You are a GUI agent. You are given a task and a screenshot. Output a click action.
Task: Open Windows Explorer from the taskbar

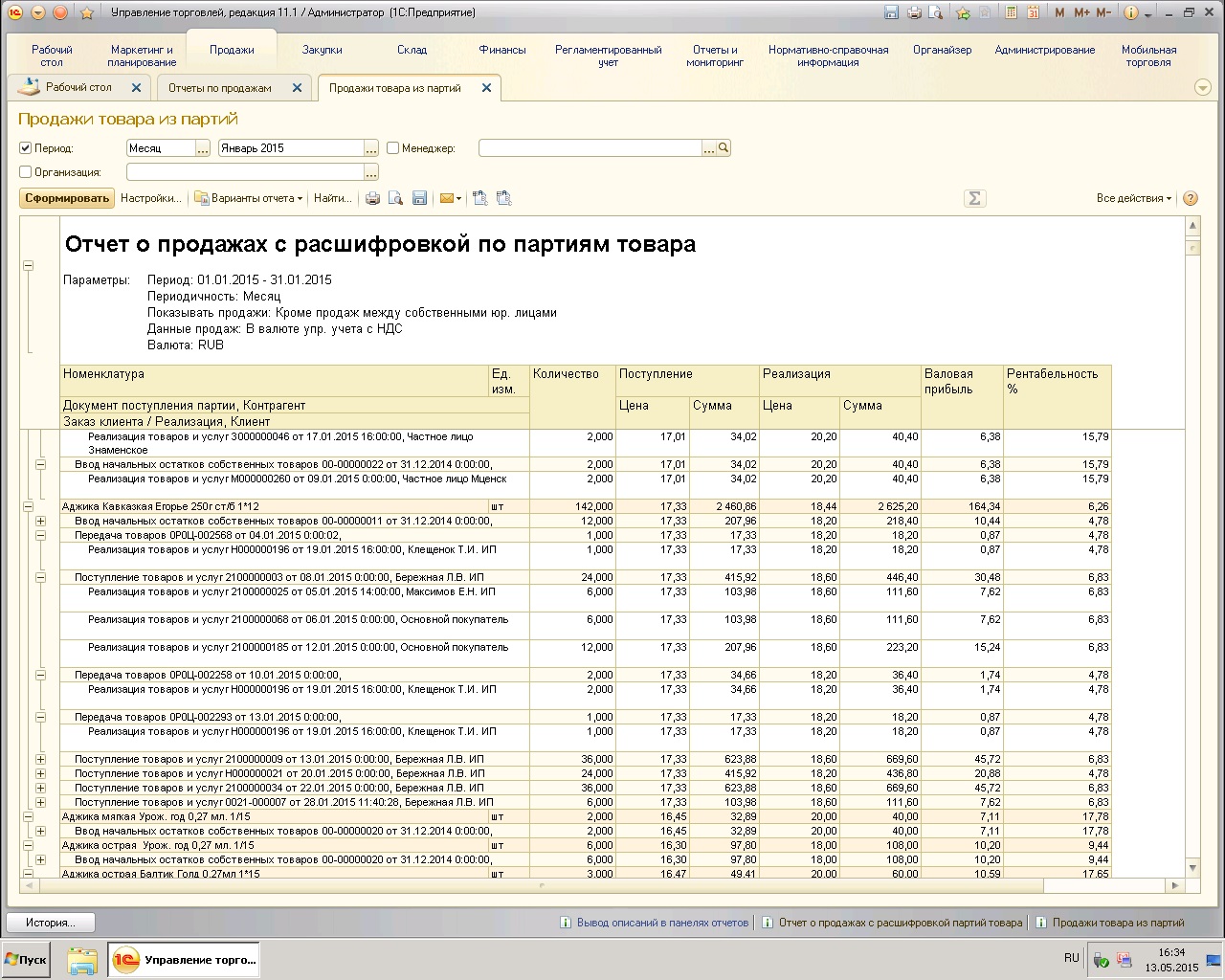point(82,959)
